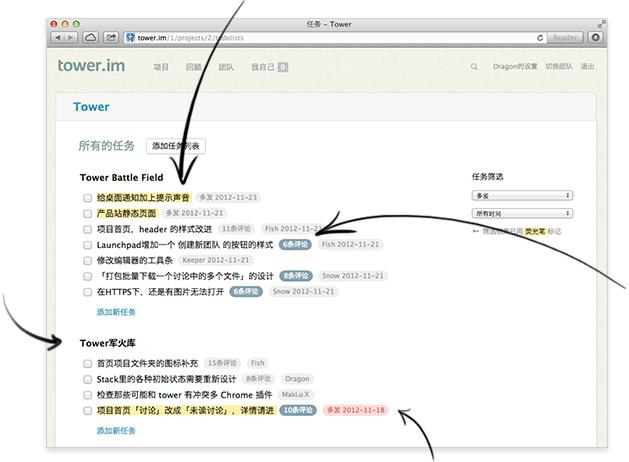Open the Tower军火库 list title
Screen dimensions: 629x462
click(108, 343)
